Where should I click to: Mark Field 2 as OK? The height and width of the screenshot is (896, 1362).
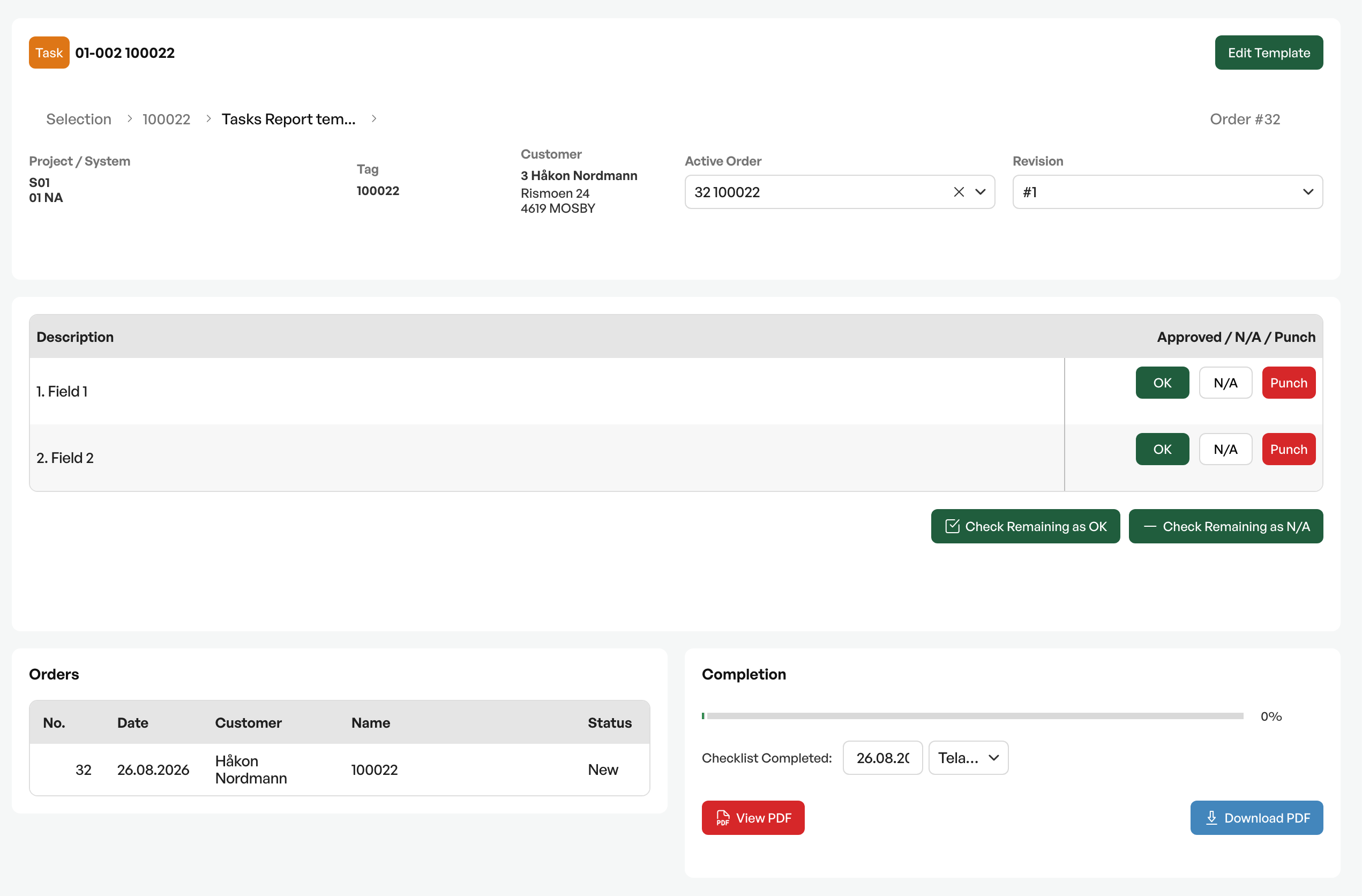point(1162,450)
